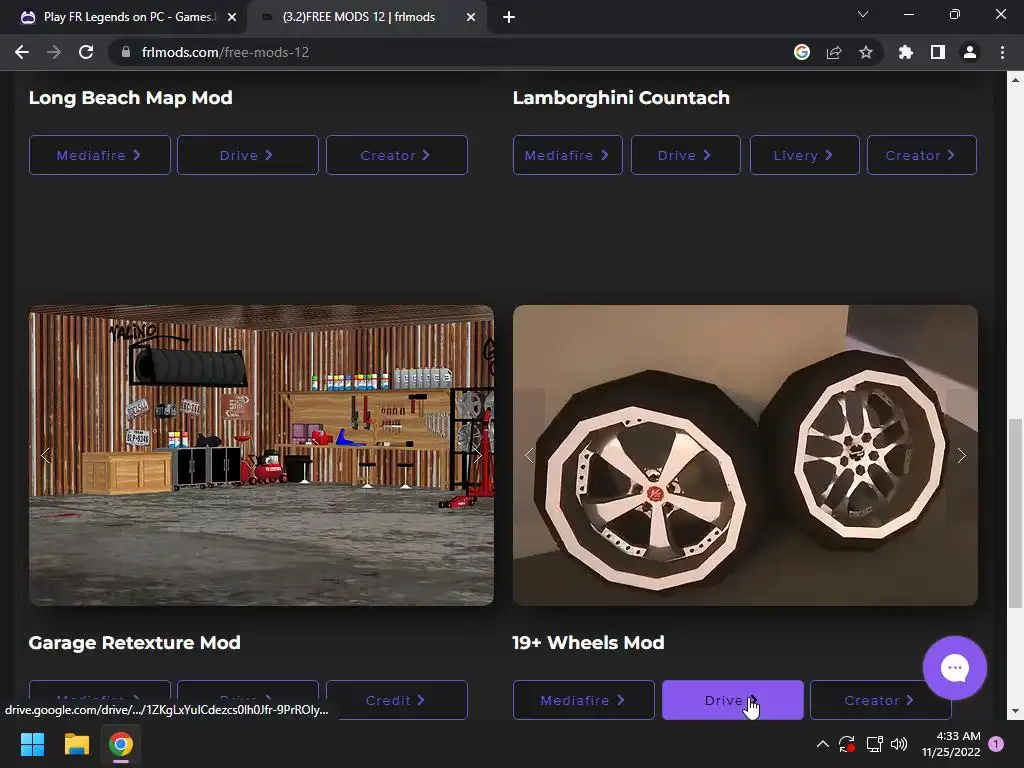
Task: Switch to (3.2)FREE MODS 12 tab
Action: pos(366,17)
